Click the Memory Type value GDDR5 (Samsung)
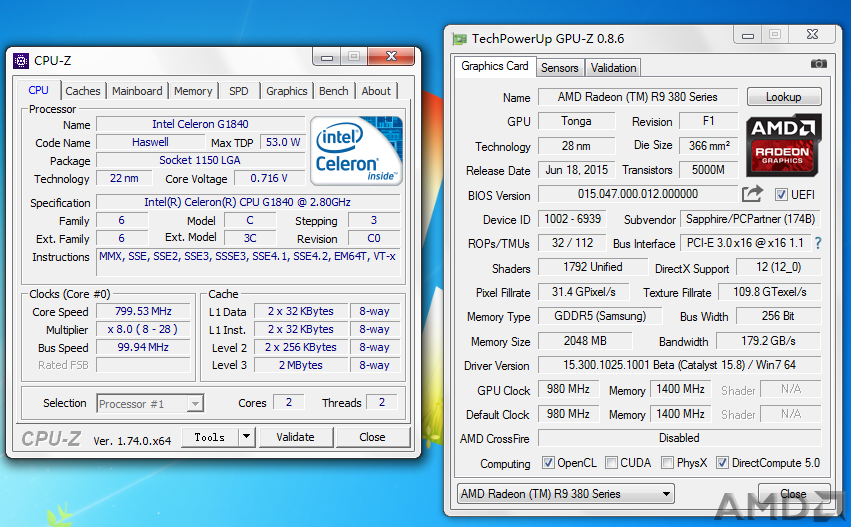Viewport: 851px width, 527px height. coord(600,316)
